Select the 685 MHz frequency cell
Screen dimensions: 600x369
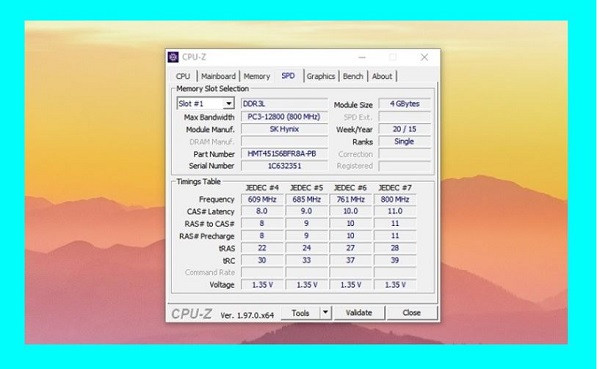tap(307, 199)
